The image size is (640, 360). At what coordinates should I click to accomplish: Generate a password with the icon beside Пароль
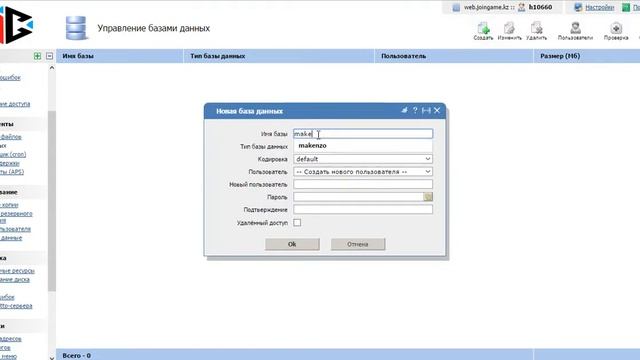(428, 197)
